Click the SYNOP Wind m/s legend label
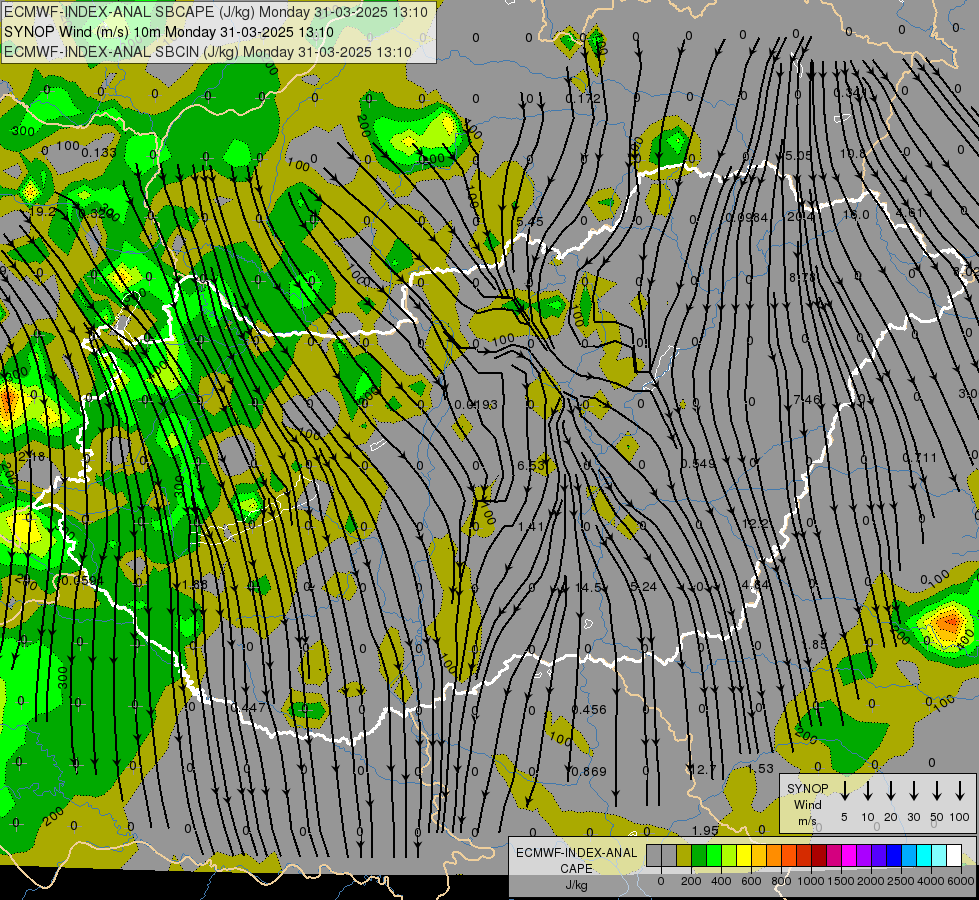The height and width of the screenshot is (900, 979). pyautogui.click(x=807, y=804)
